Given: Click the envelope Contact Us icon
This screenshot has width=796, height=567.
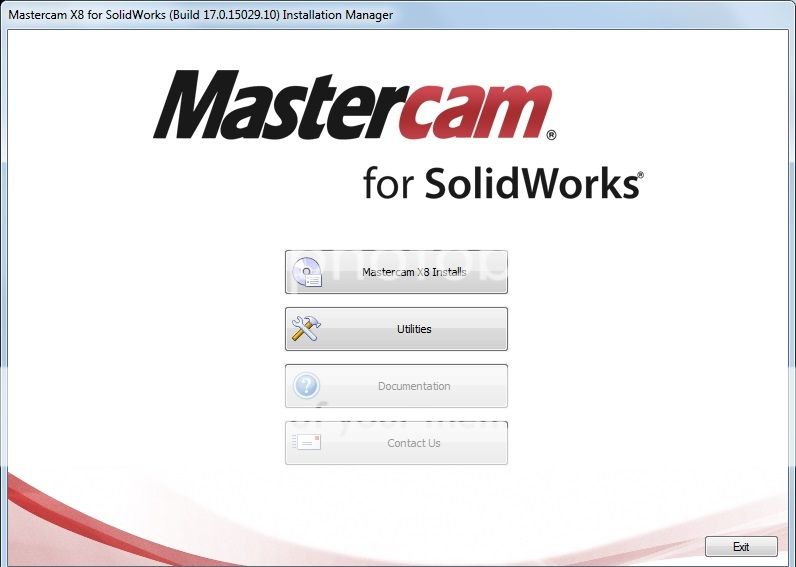Looking at the screenshot, I should (x=306, y=443).
